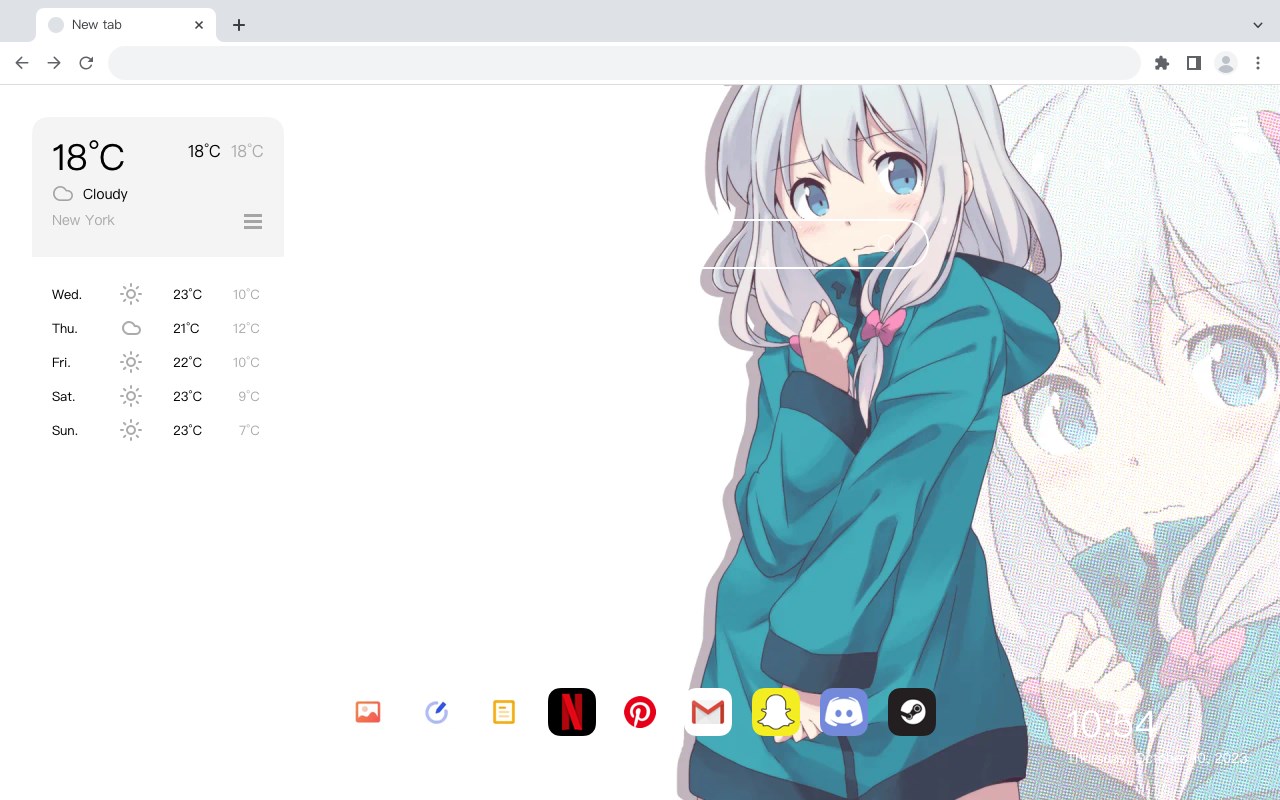This screenshot has height=800, width=1280.
Task: Click Thursday's 21°C high temperature
Action: coord(186,328)
